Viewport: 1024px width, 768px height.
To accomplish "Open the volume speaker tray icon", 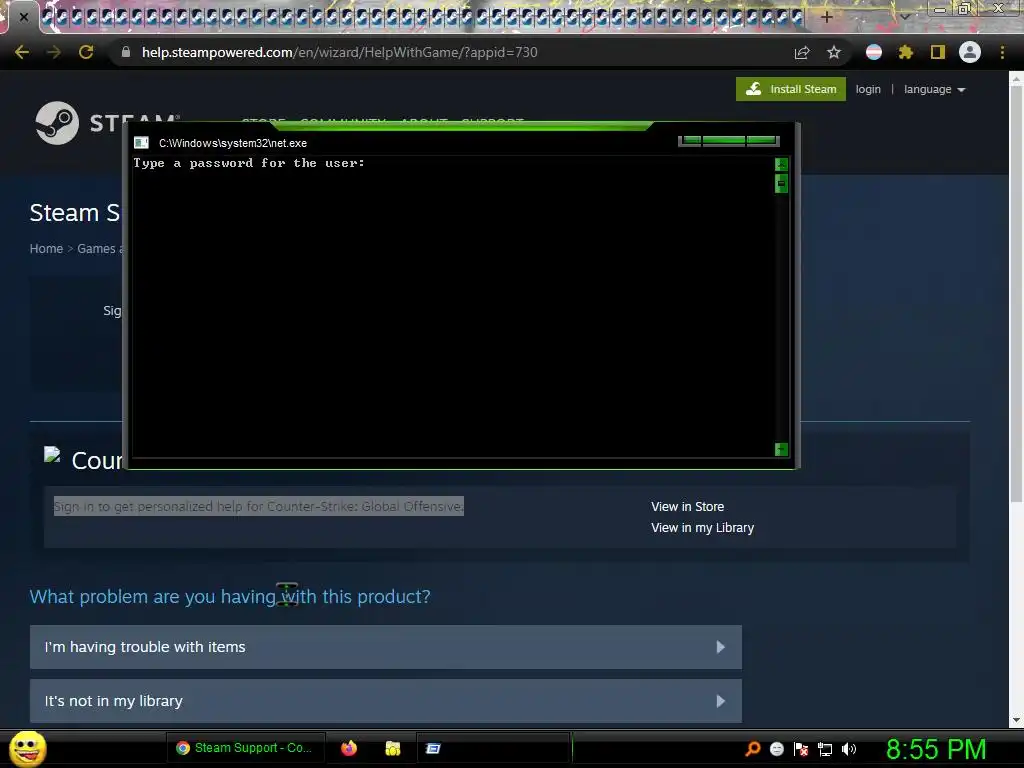I will tap(848, 749).
